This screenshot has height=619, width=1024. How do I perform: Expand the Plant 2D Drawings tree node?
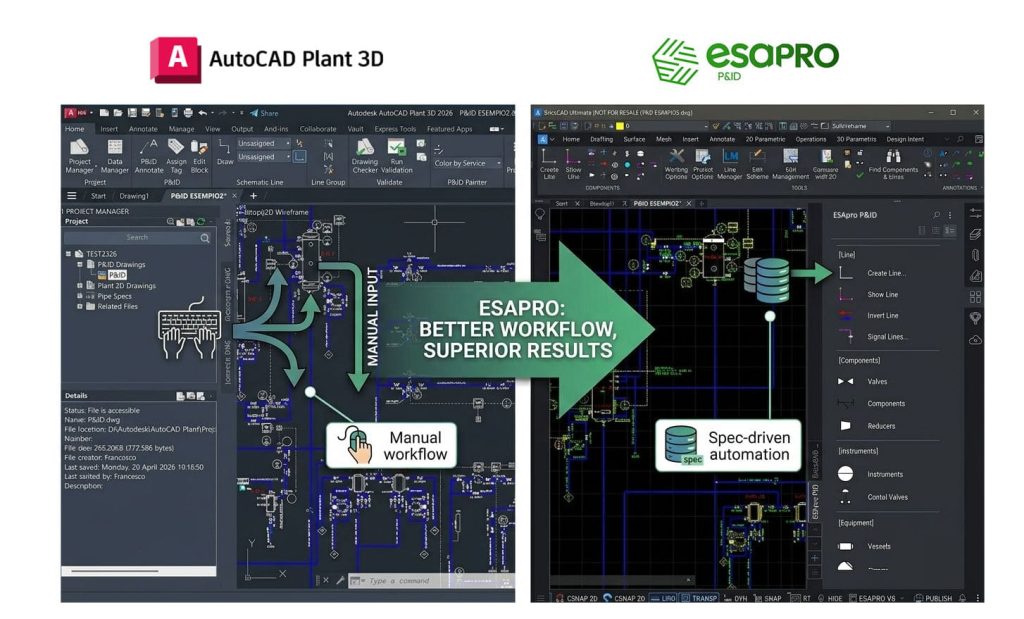[x=80, y=285]
